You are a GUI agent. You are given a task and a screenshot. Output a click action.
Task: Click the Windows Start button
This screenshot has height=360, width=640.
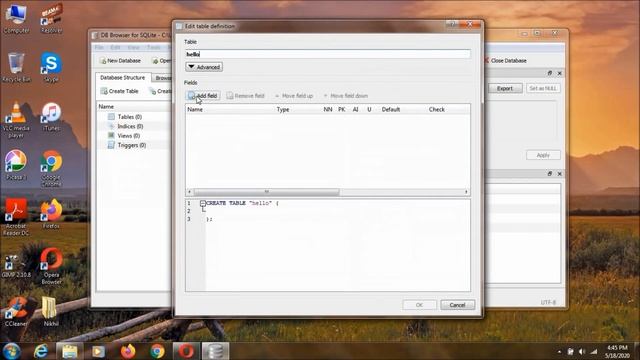coord(12,351)
